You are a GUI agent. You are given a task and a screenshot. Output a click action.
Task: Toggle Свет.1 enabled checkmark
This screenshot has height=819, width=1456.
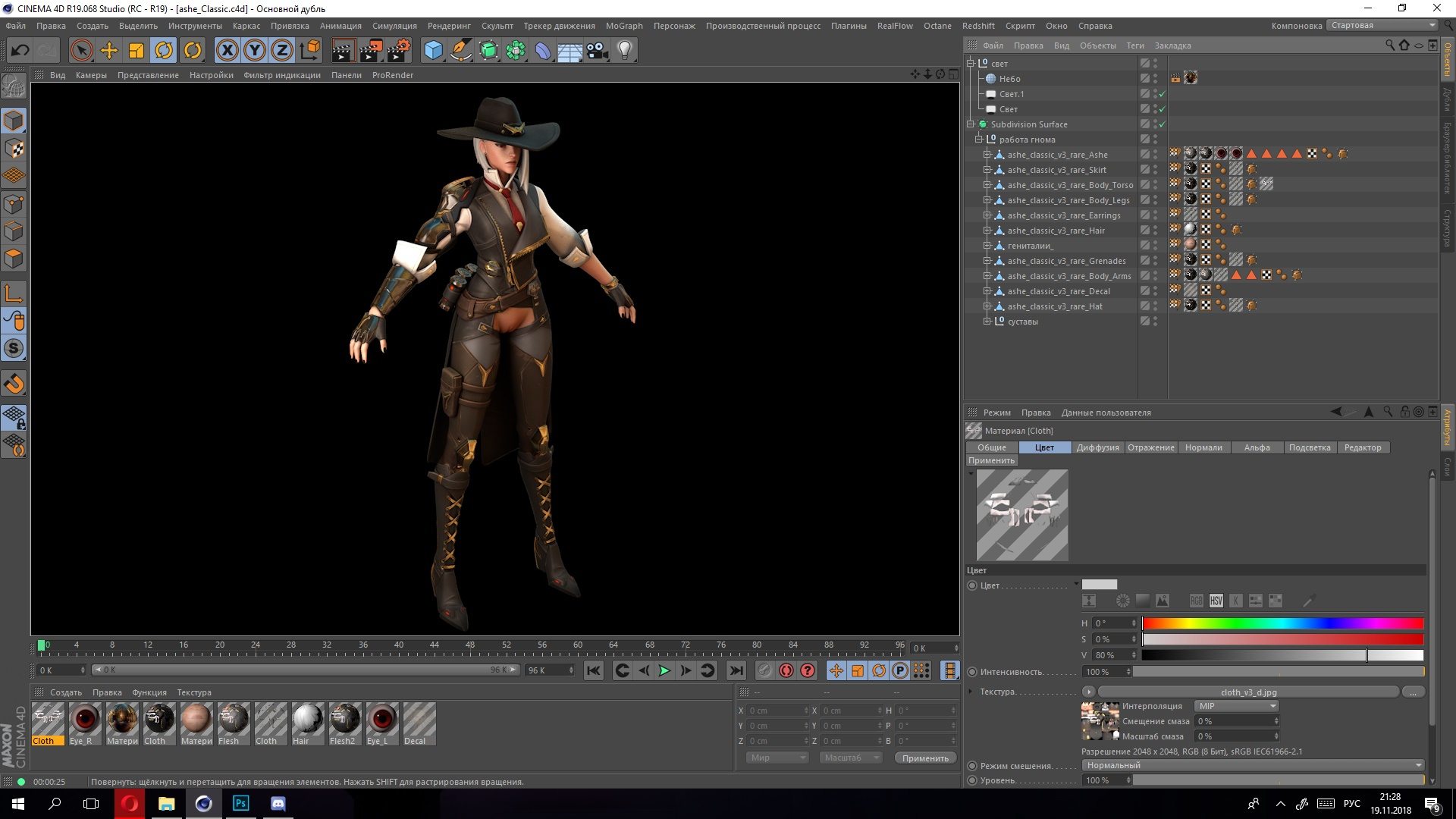[1162, 94]
